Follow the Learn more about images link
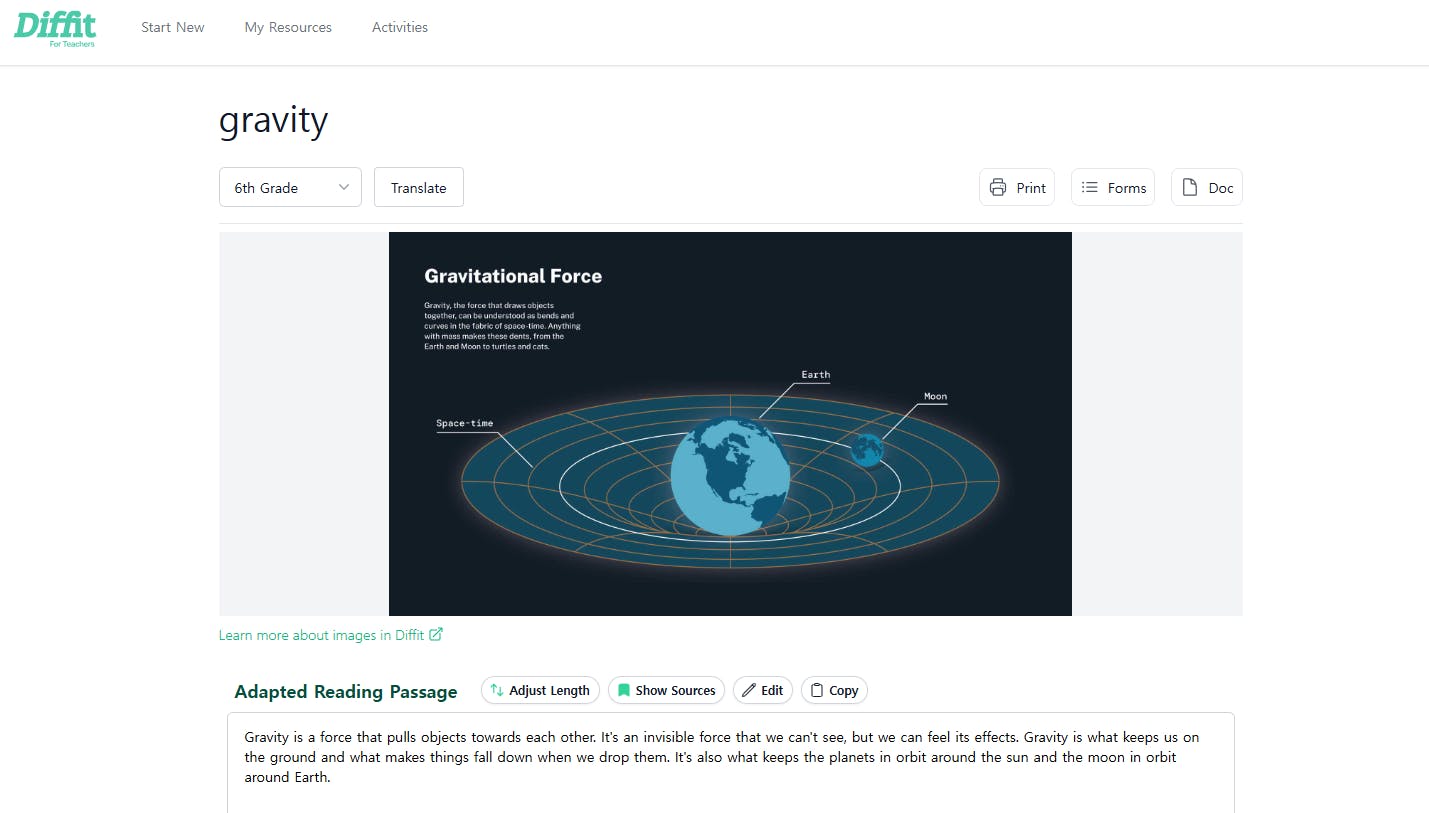Screen dimensions: 1429x813 coord(331,635)
